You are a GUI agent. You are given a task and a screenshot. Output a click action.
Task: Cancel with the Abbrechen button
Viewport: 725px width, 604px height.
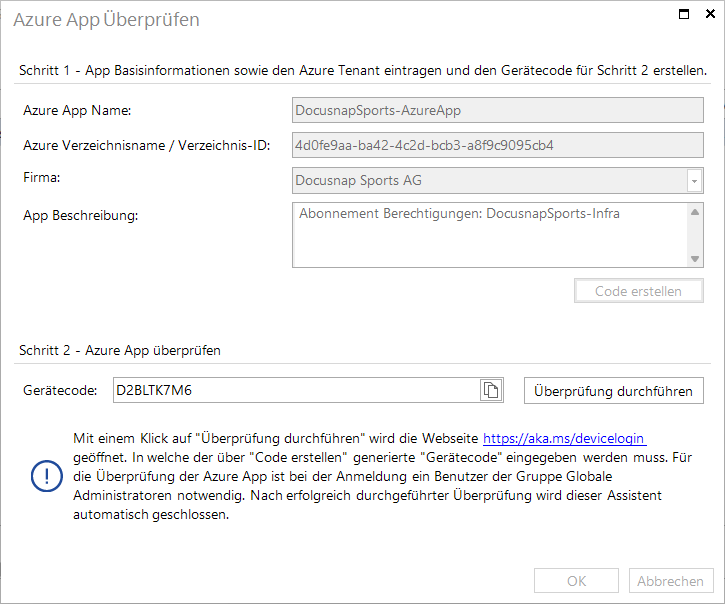[x=671, y=581]
